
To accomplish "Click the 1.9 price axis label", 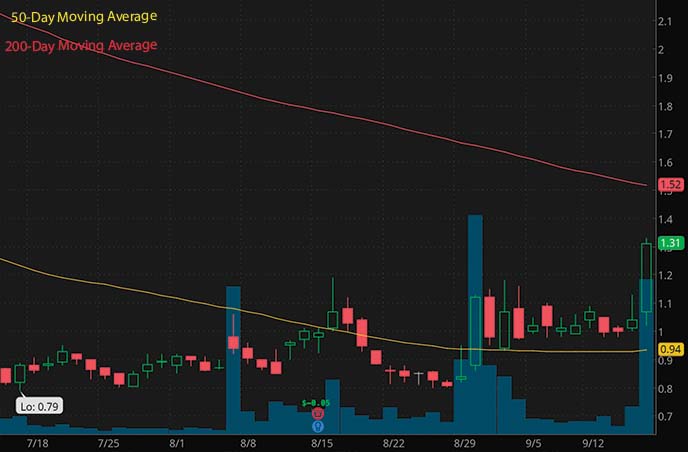I will [x=665, y=78].
